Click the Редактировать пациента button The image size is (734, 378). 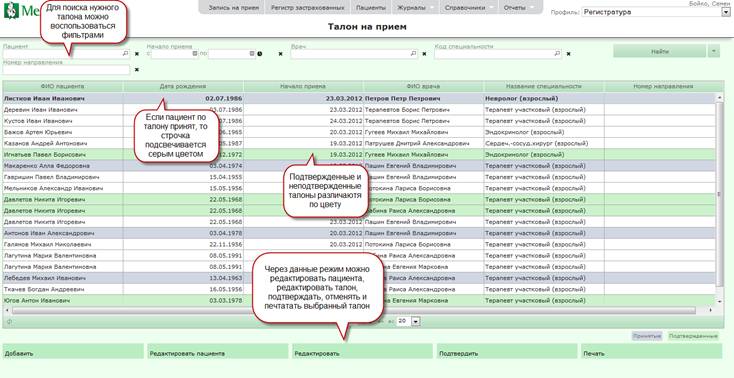pos(218,351)
